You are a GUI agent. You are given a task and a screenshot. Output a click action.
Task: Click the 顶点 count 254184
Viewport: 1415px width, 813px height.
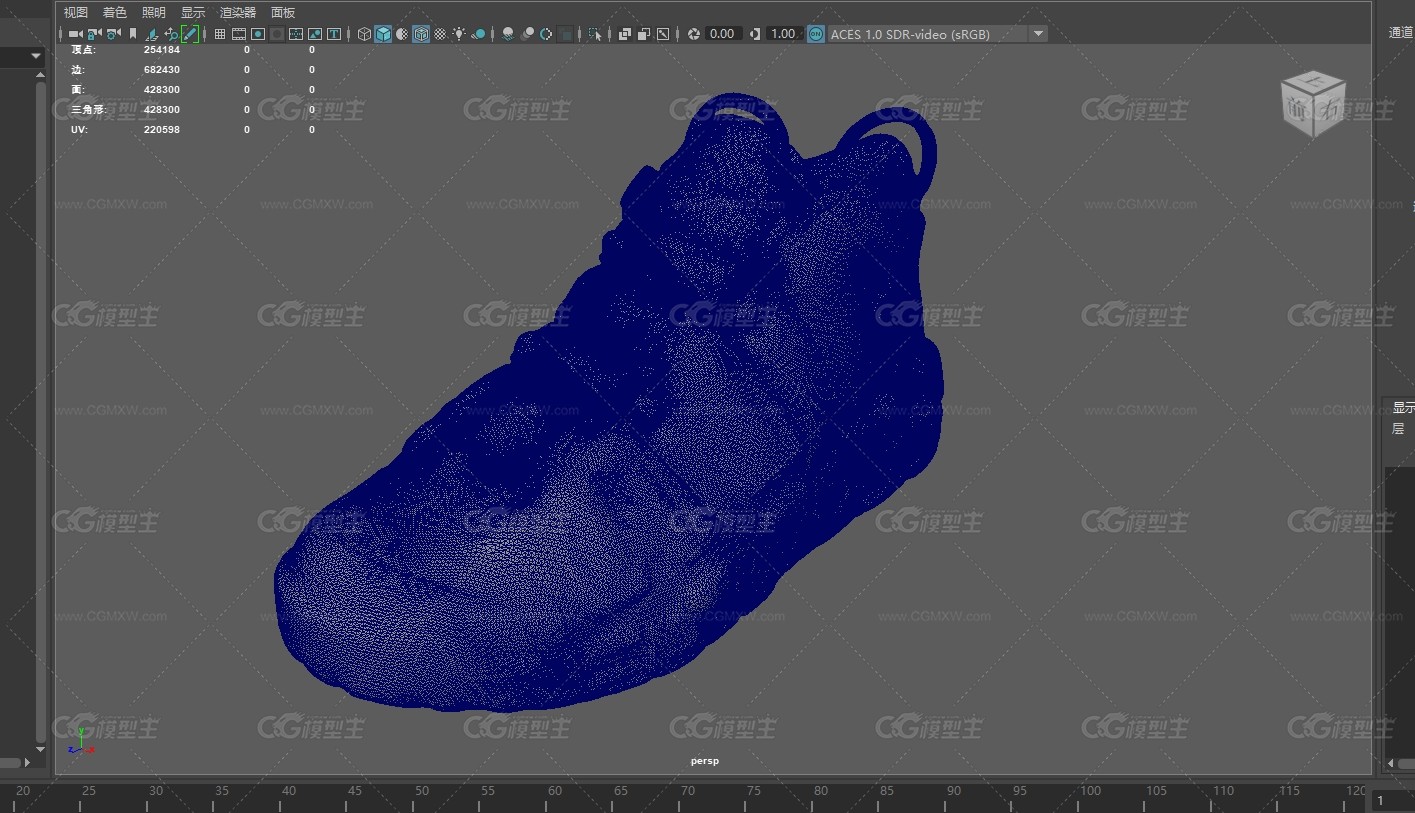point(162,49)
